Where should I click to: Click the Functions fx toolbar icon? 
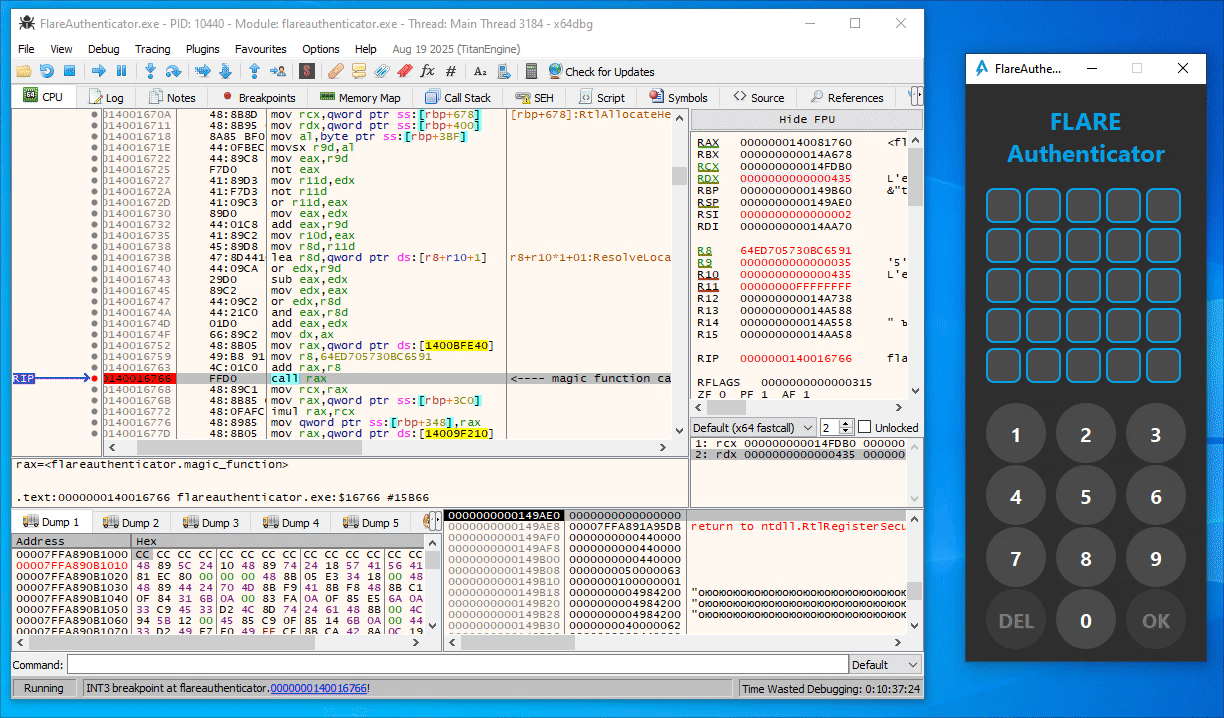428,71
